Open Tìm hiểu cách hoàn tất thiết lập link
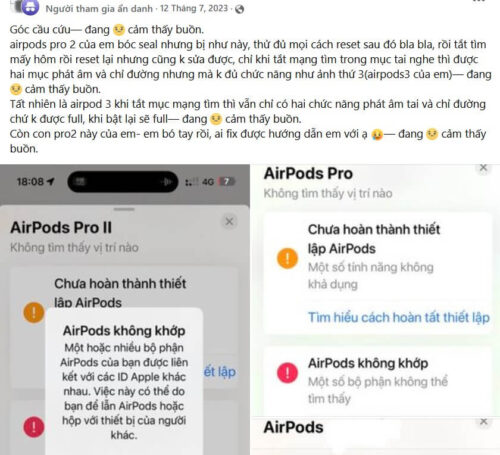The width and height of the screenshot is (500, 455). 399,317
